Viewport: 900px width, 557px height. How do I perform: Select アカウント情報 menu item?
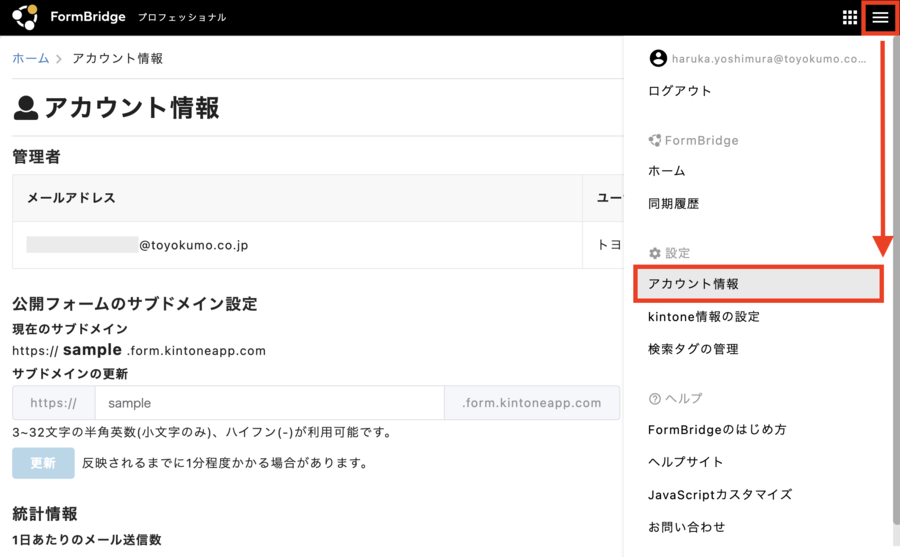[x=758, y=284]
